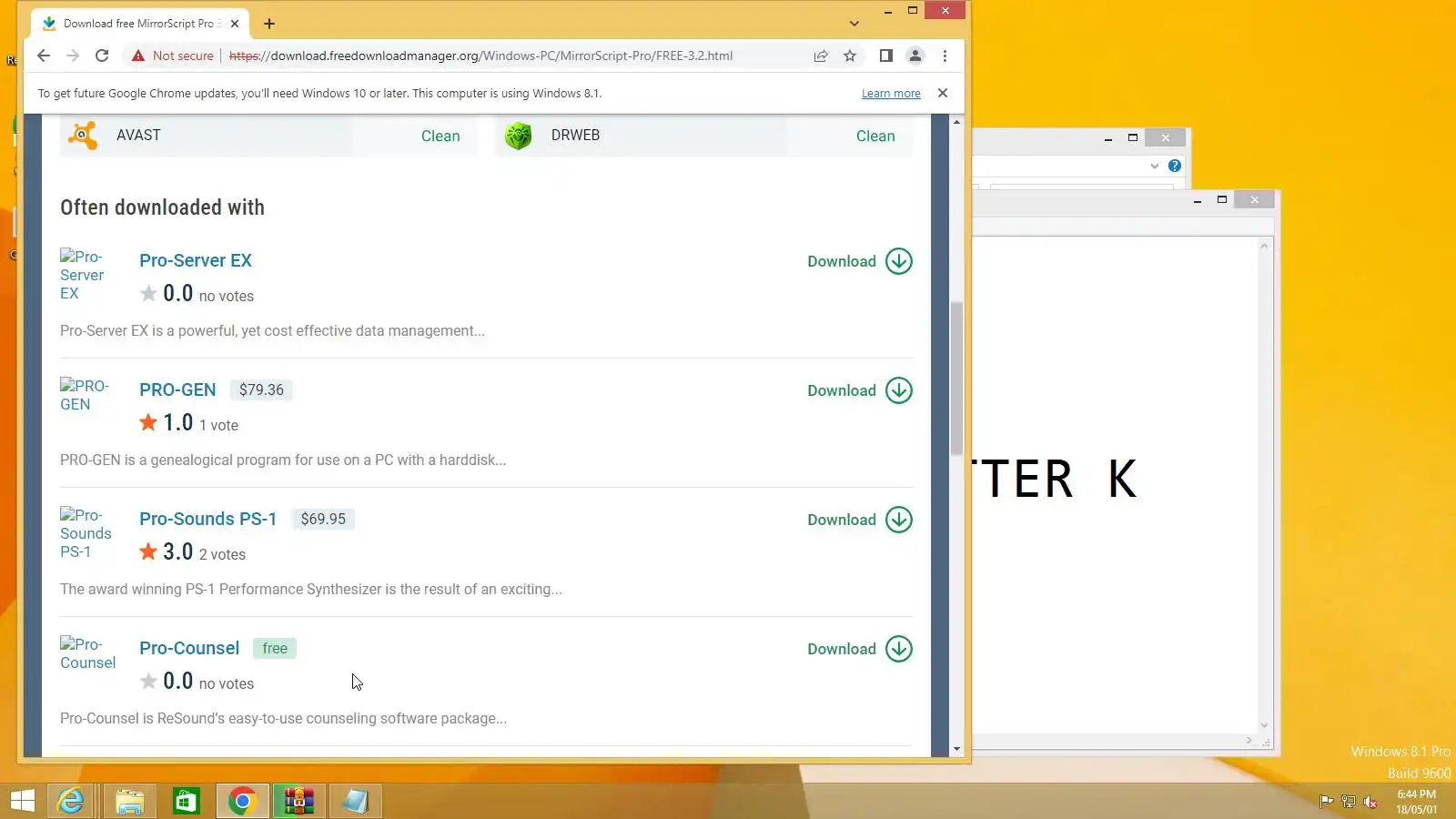The image size is (1456, 819).
Task: Open the Windows Start button
Action: [x=22, y=801]
